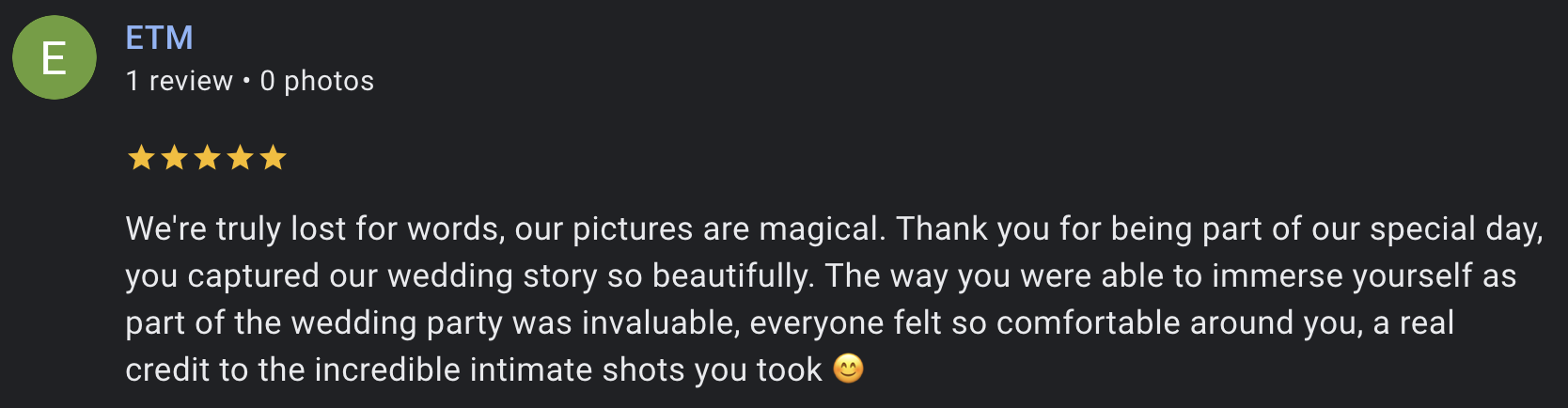Open the ETM reviewer profile link

[x=160, y=38]
